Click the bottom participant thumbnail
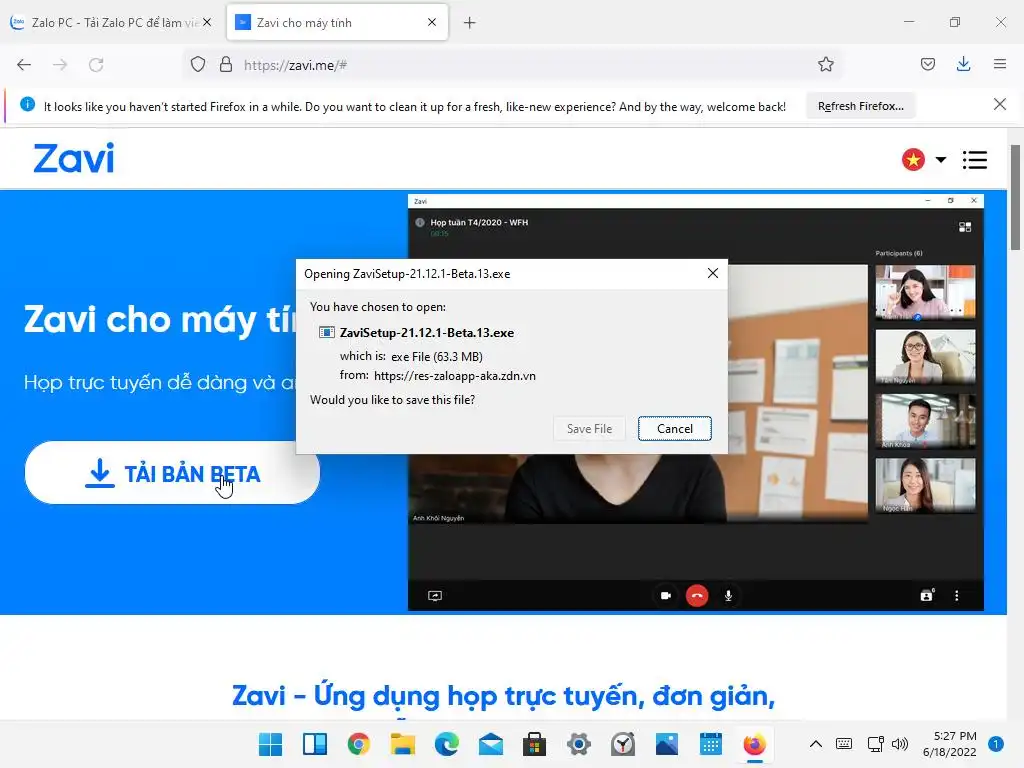The image size is (1024, 768). tap(925, 485)
